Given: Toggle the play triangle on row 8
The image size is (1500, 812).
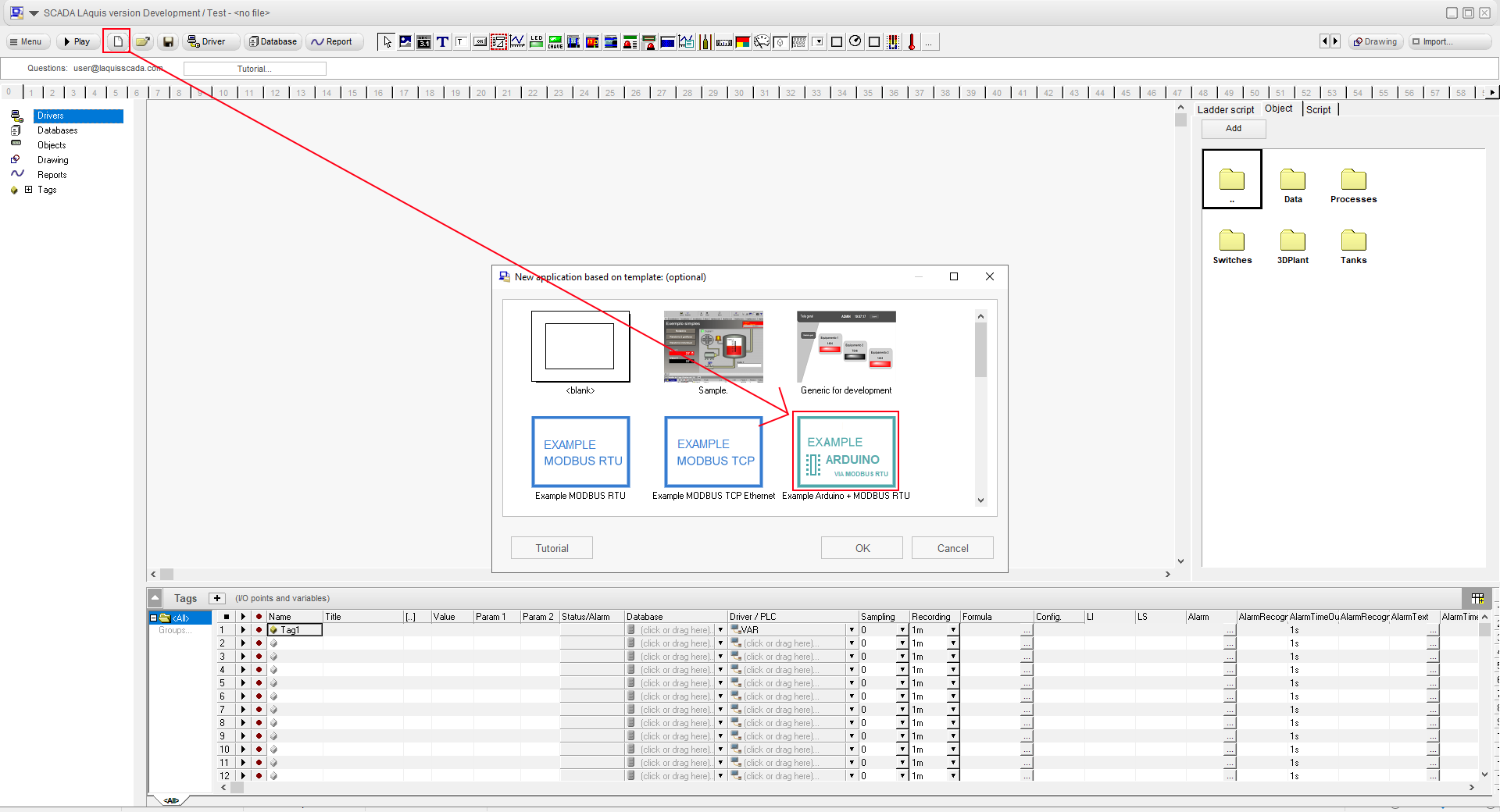Looking at the screenshot, I should point(243,723).
